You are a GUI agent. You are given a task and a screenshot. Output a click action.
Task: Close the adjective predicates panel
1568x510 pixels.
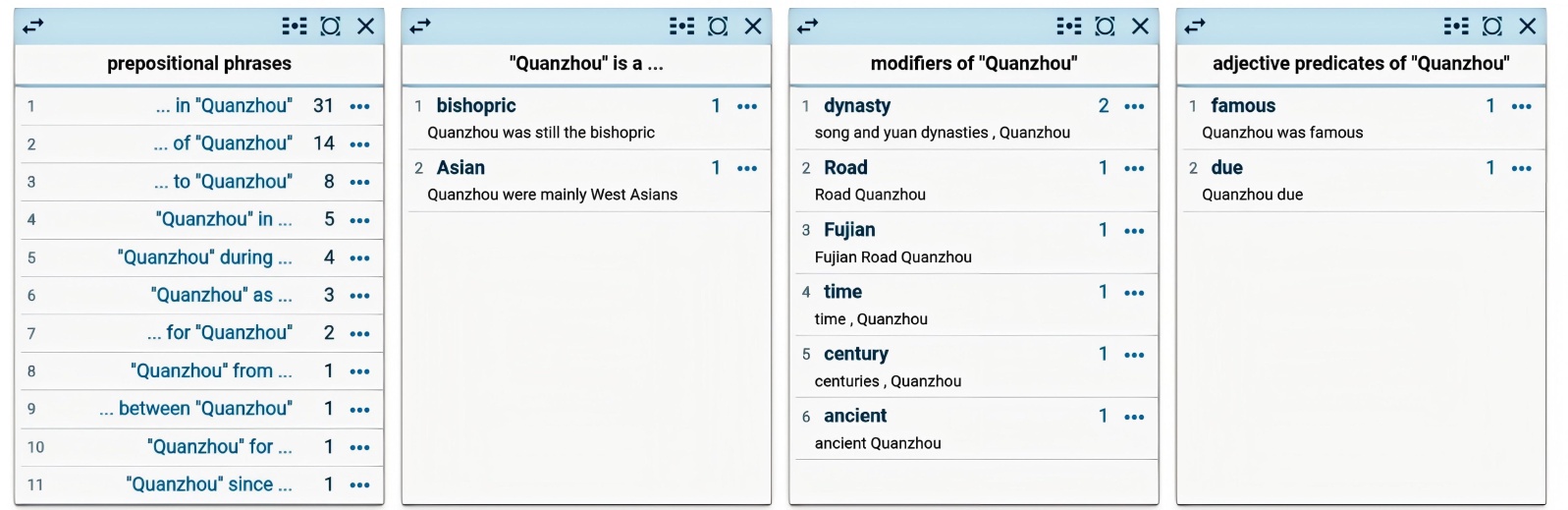coord(1528,27)
